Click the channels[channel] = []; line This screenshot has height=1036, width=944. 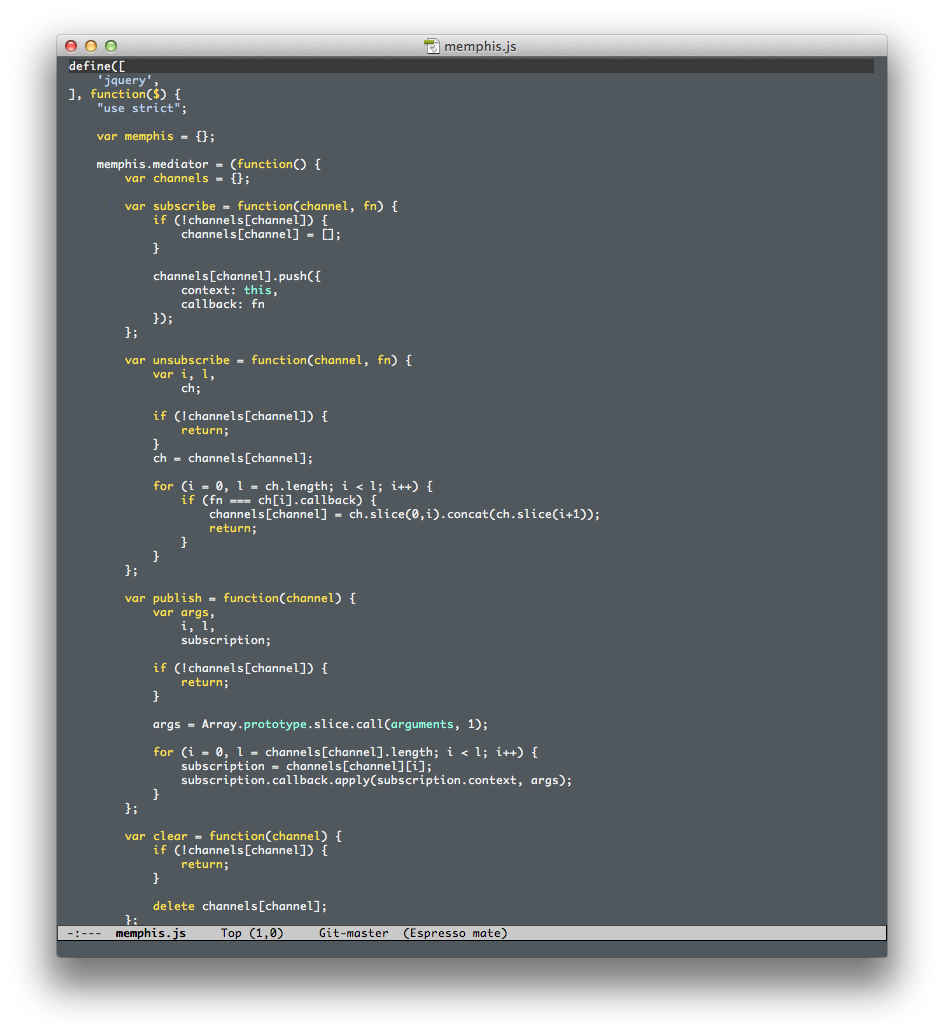point(261,235)
